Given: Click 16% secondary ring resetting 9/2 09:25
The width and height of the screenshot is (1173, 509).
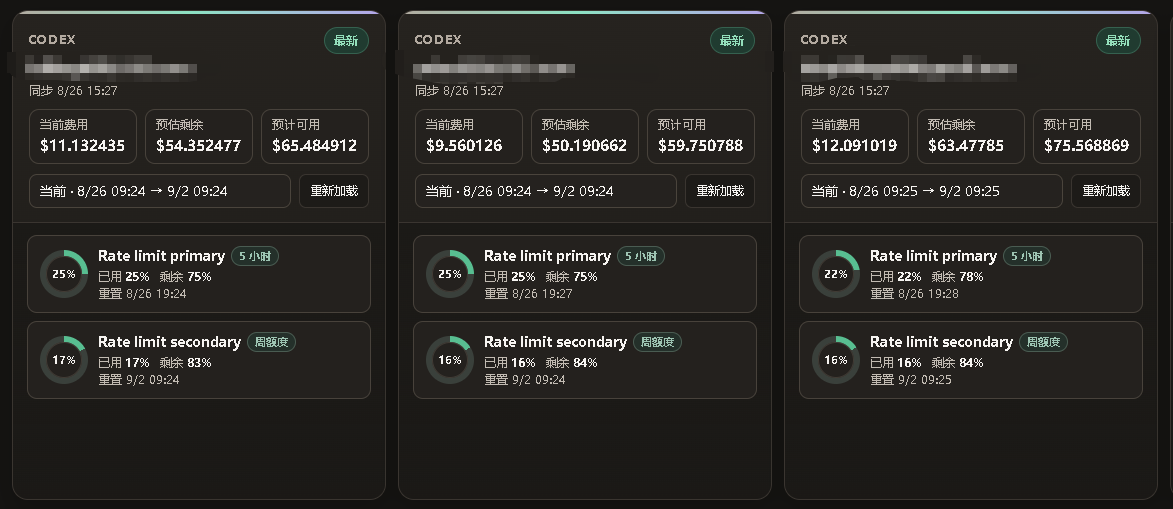Looking at the screenshot, I should click(836, 360).
